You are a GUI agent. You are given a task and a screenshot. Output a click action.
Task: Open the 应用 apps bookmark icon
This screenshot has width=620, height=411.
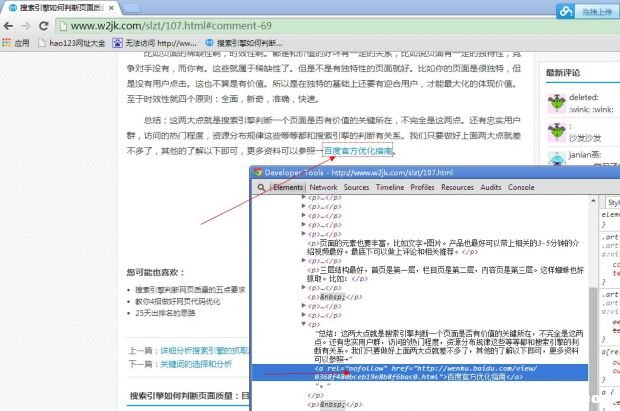point(15,44)
